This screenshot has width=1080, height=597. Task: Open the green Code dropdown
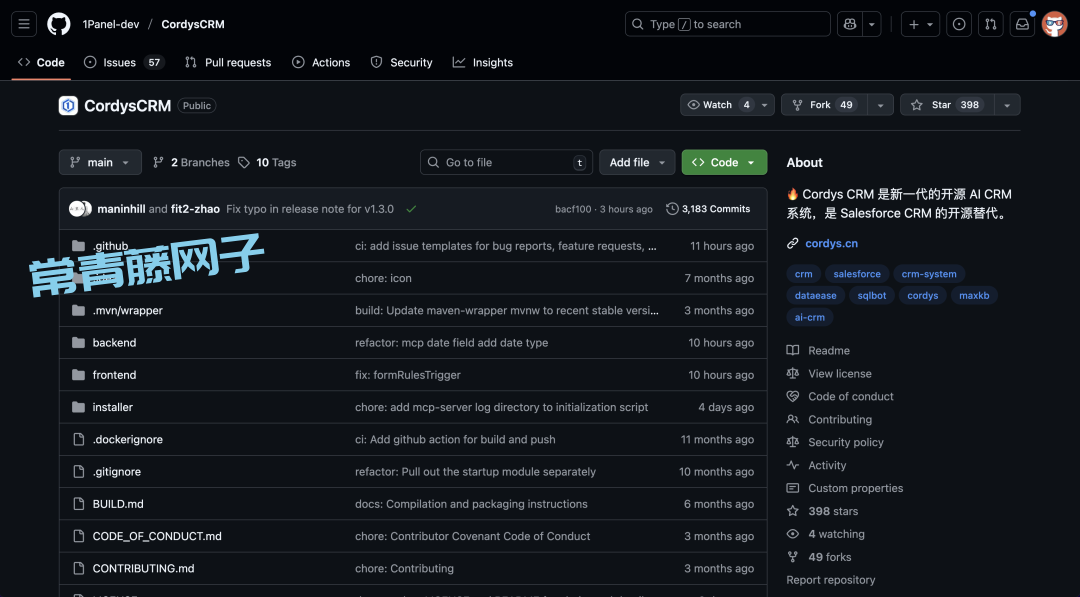(723, 162)
